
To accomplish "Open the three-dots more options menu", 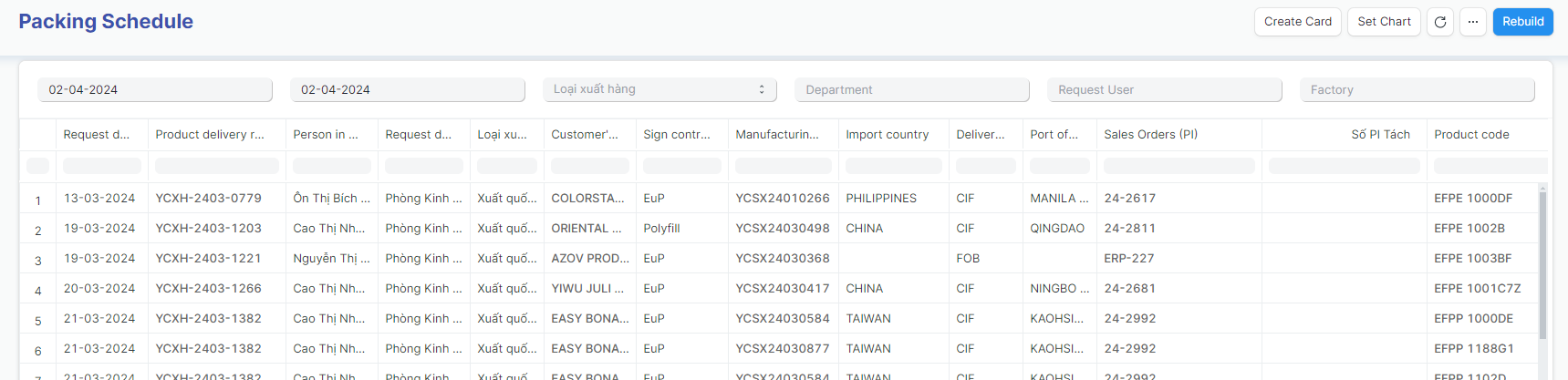I will tap(1473, 22).
